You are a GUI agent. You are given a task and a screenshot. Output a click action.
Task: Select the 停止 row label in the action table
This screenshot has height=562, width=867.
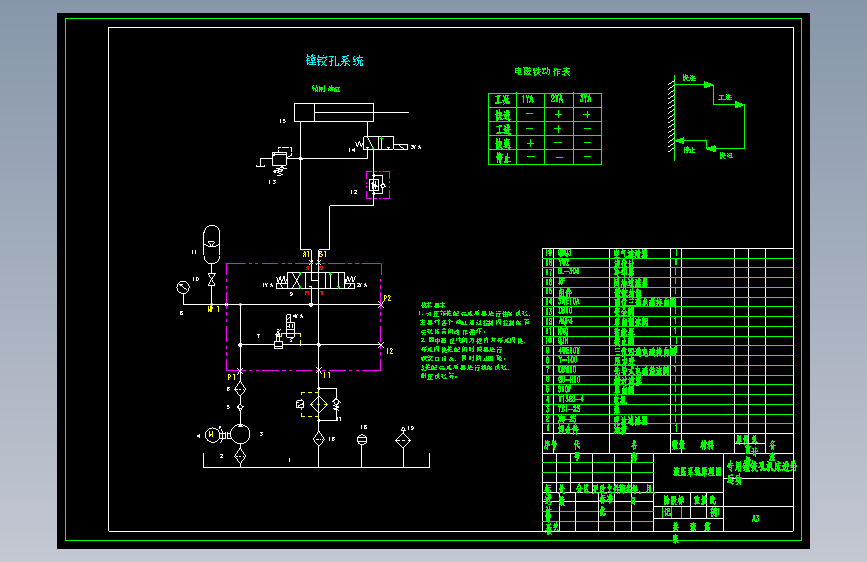(x=503, y=158)
